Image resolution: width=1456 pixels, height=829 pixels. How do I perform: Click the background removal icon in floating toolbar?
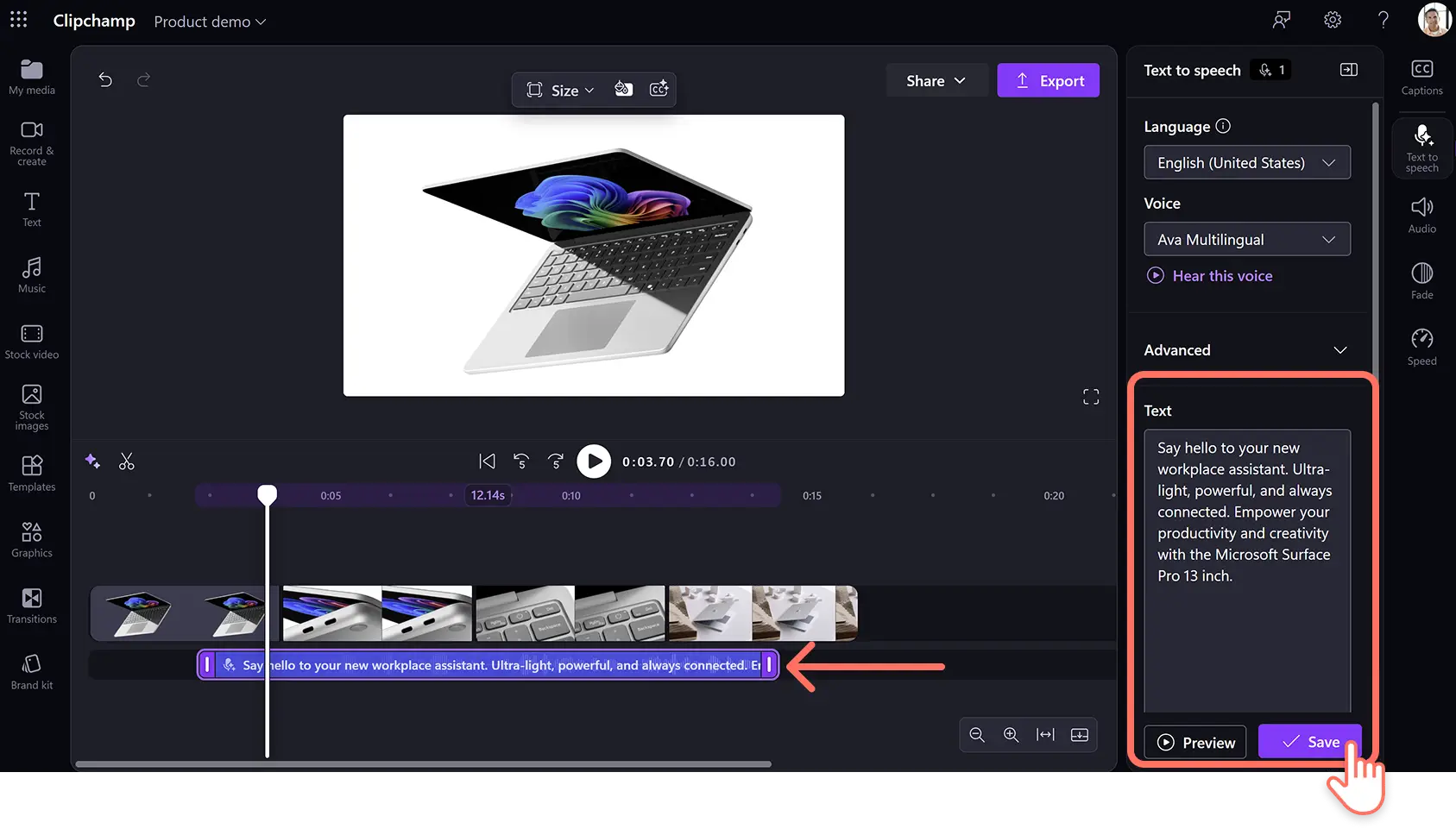tap(623, 89)
